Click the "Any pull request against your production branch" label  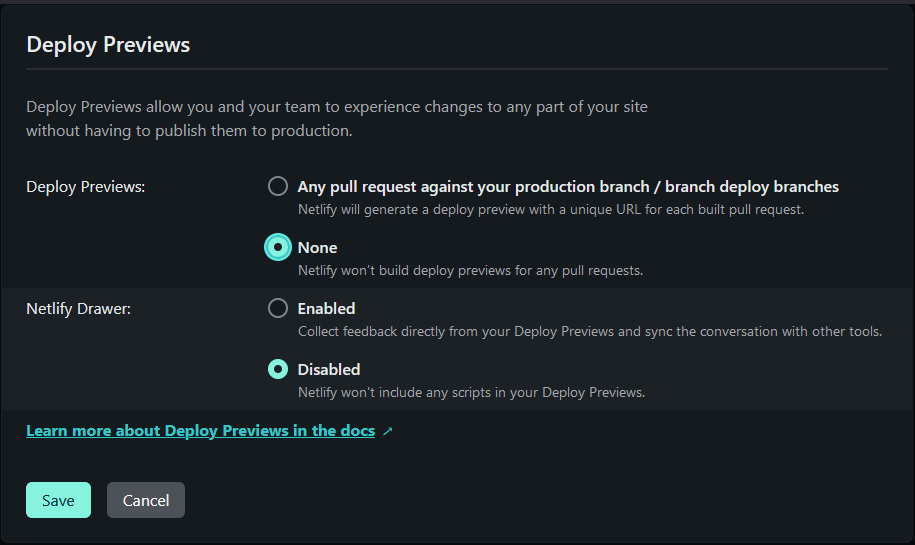(567, 187)
